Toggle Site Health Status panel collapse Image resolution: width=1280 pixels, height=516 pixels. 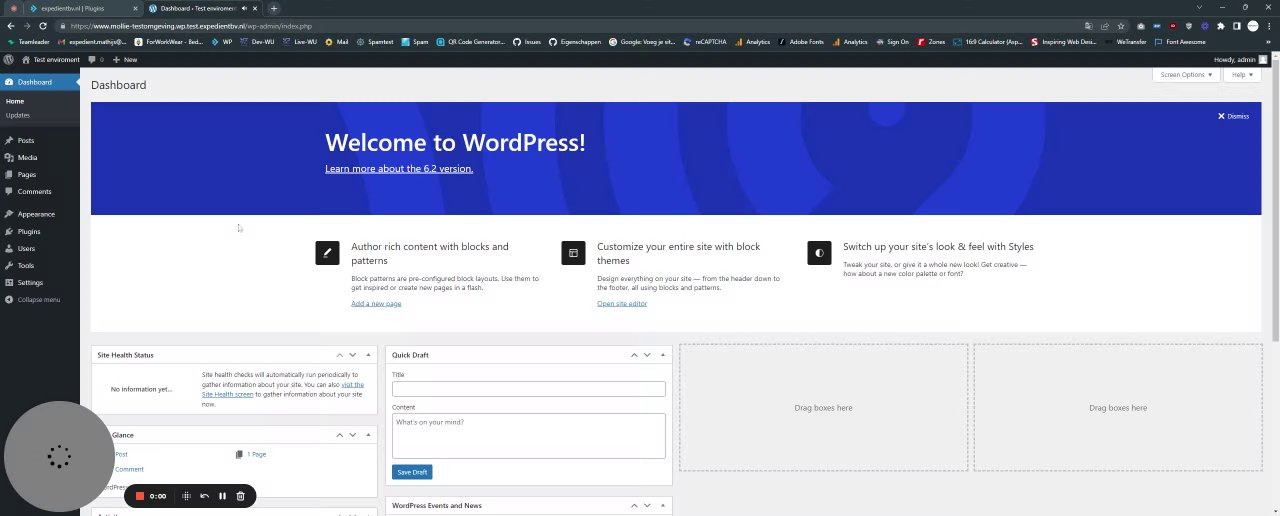(x=368, y=355)
